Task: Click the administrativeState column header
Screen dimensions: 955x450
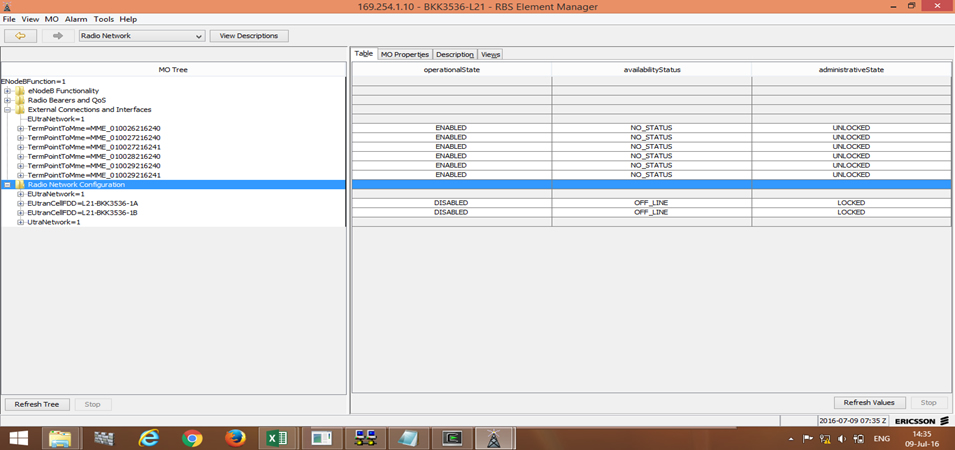Action: click(851, 70)
